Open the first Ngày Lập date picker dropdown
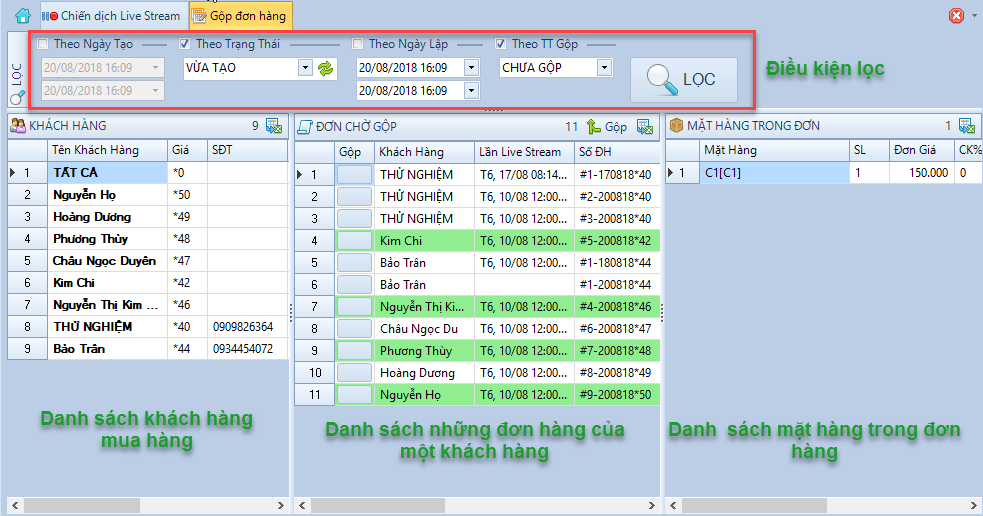 470,68
